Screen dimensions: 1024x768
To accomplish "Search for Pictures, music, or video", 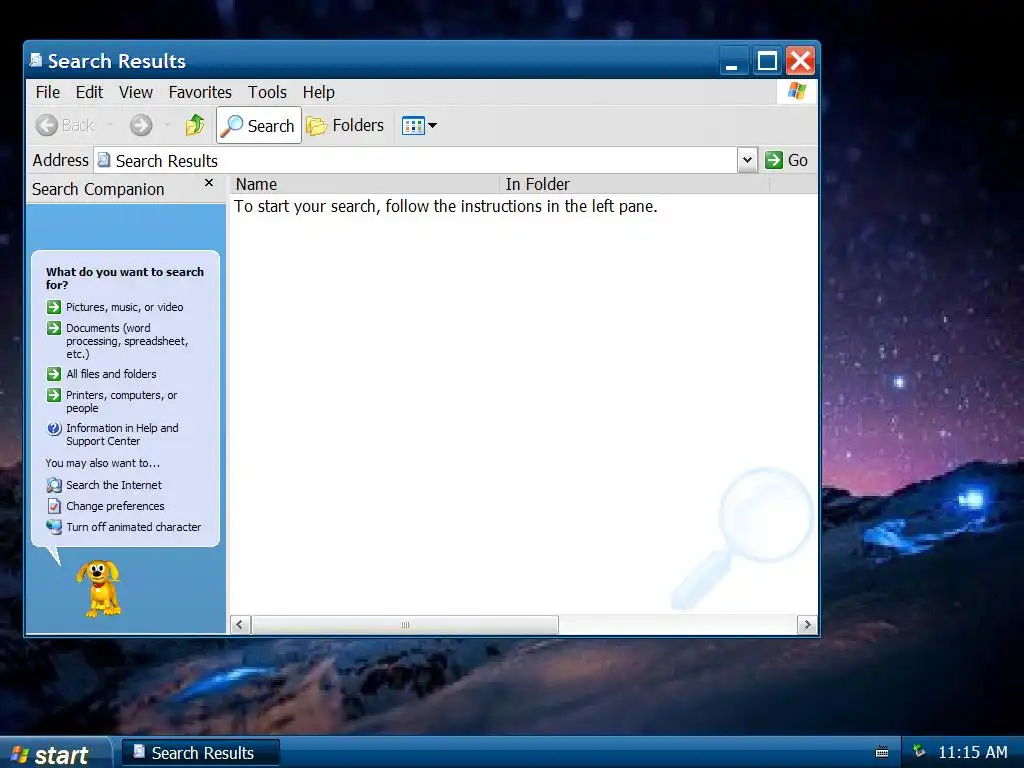I will tap(125, 307).
